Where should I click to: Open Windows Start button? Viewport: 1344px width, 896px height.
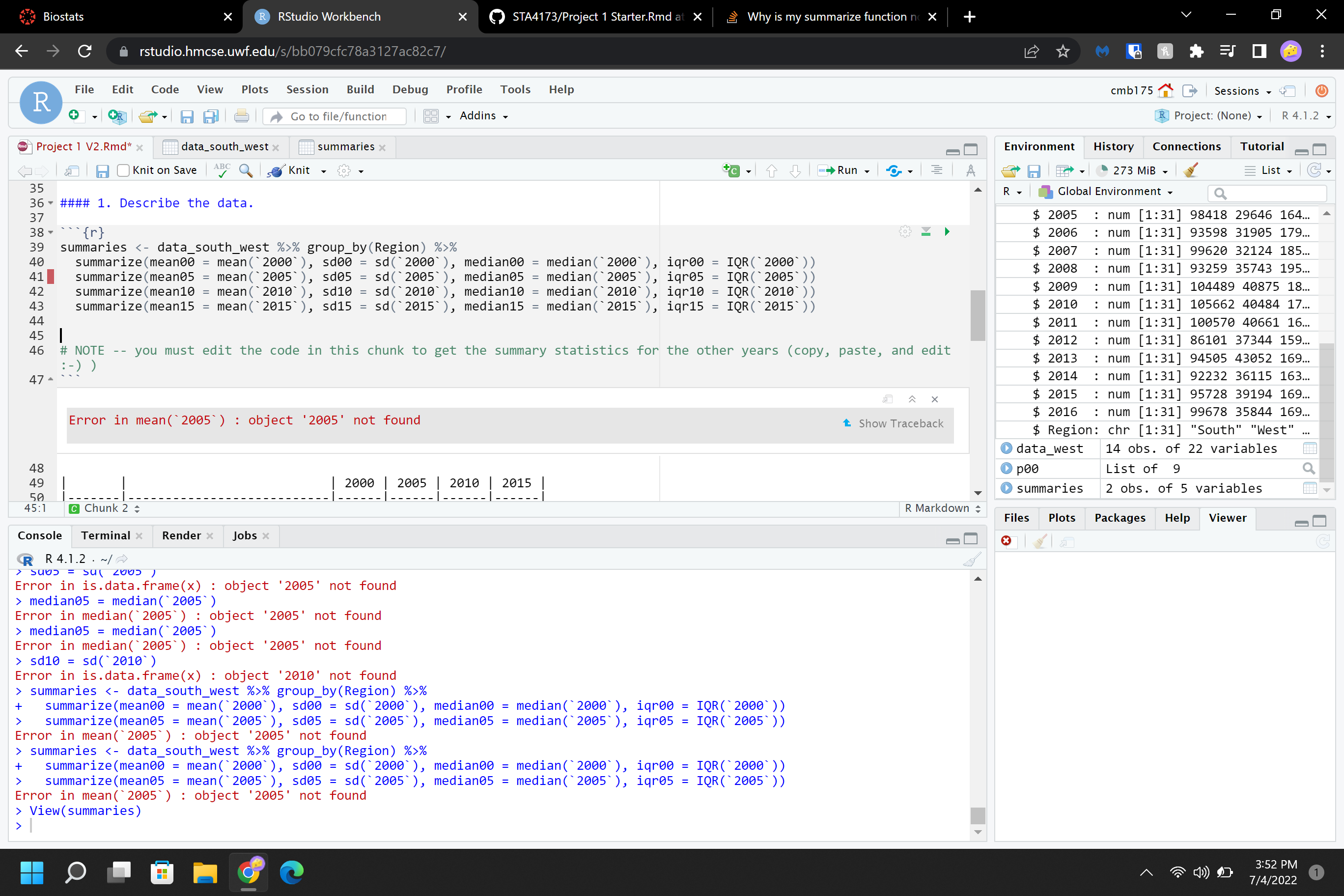coord(31,872)
